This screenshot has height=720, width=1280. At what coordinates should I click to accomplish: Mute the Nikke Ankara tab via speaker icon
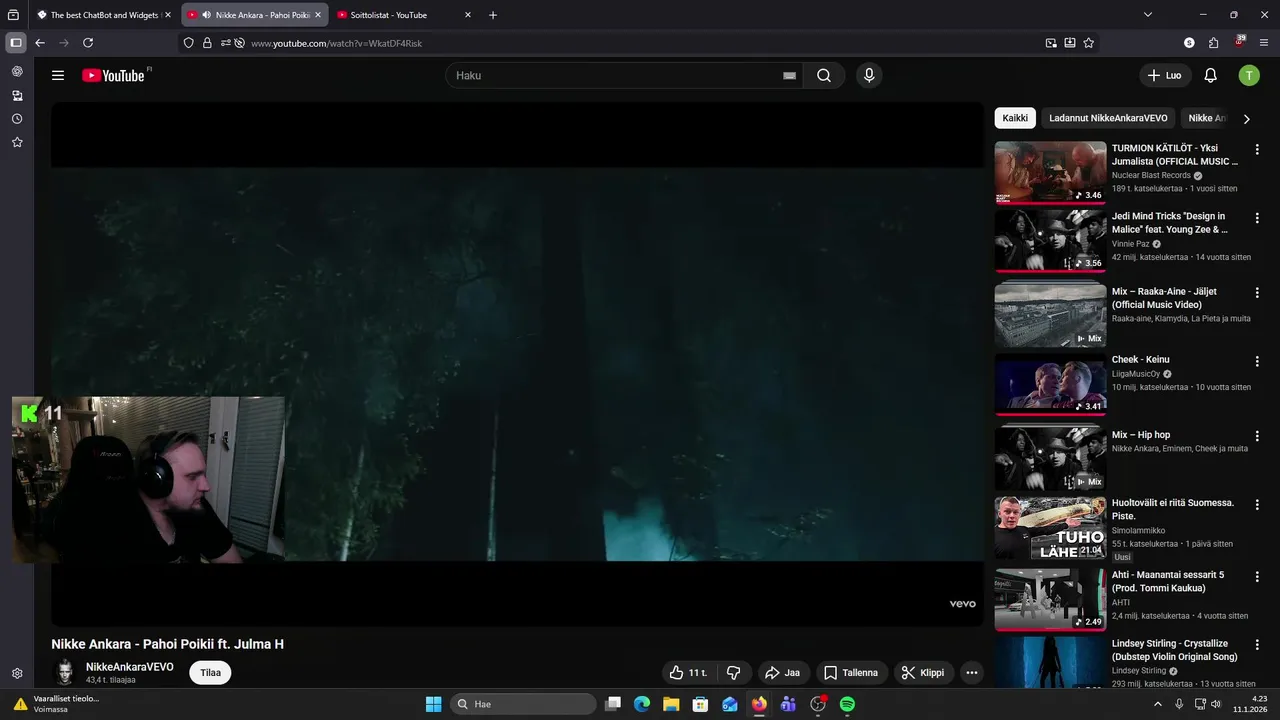[x=206, y=15]
